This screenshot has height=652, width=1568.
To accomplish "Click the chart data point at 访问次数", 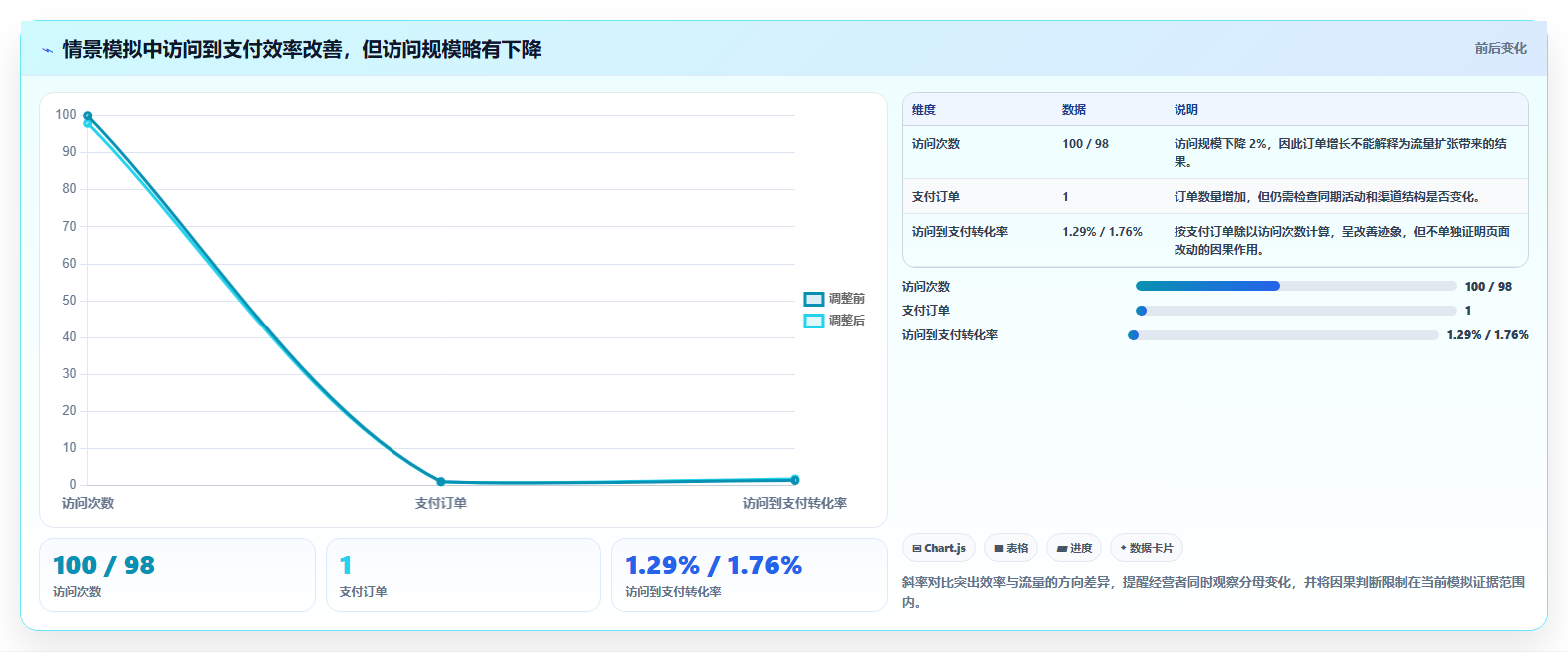I will (x=88, y=116).
